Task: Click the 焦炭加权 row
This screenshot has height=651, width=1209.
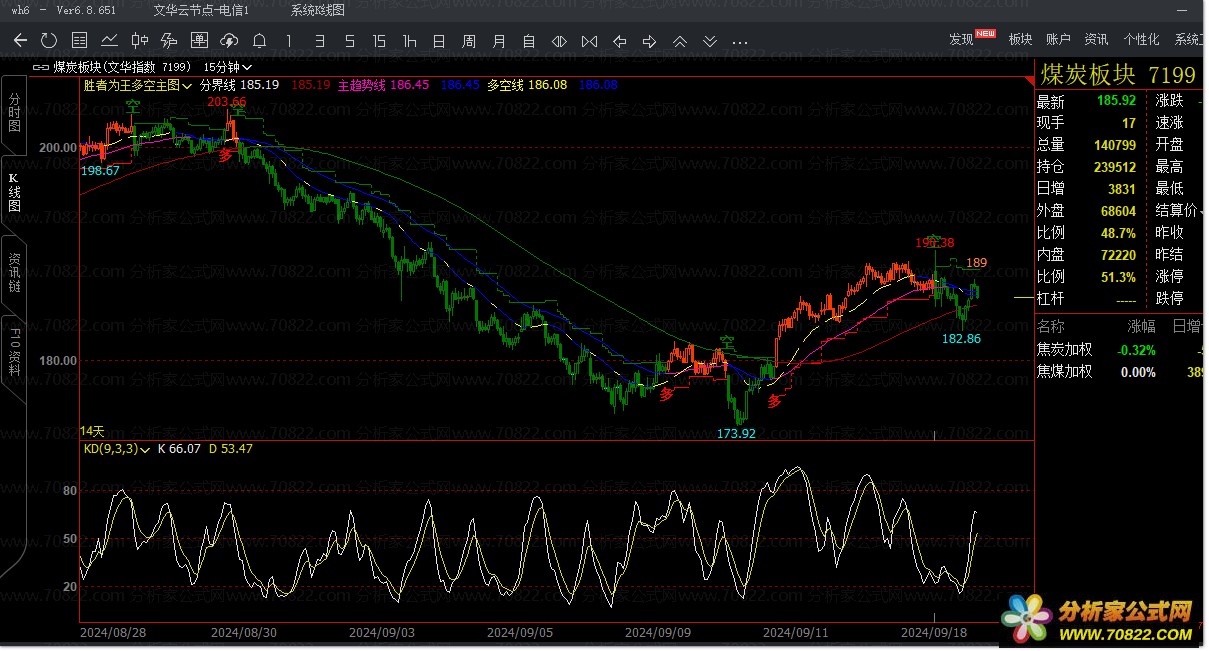Action: click(1120, 350)
